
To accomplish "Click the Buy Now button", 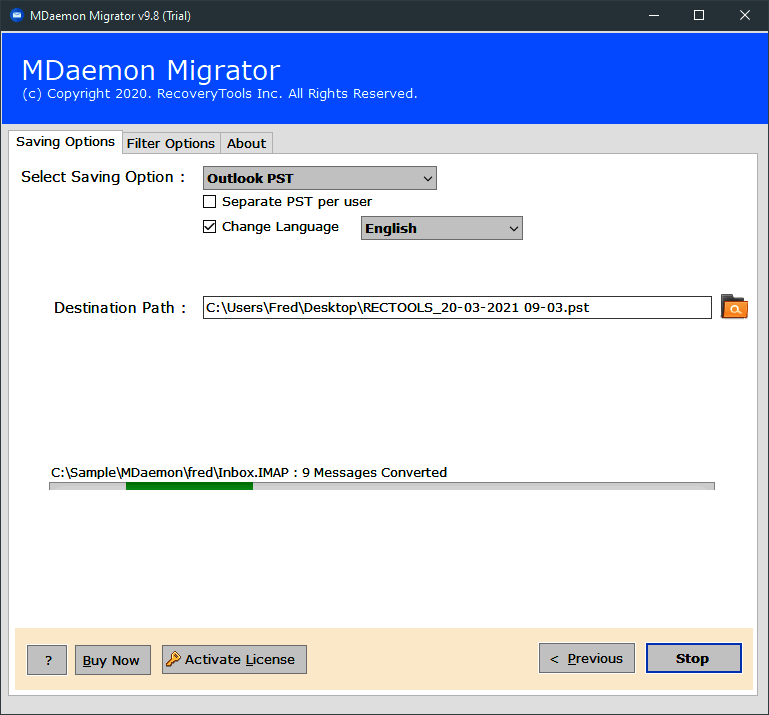I will coord(111,660).
